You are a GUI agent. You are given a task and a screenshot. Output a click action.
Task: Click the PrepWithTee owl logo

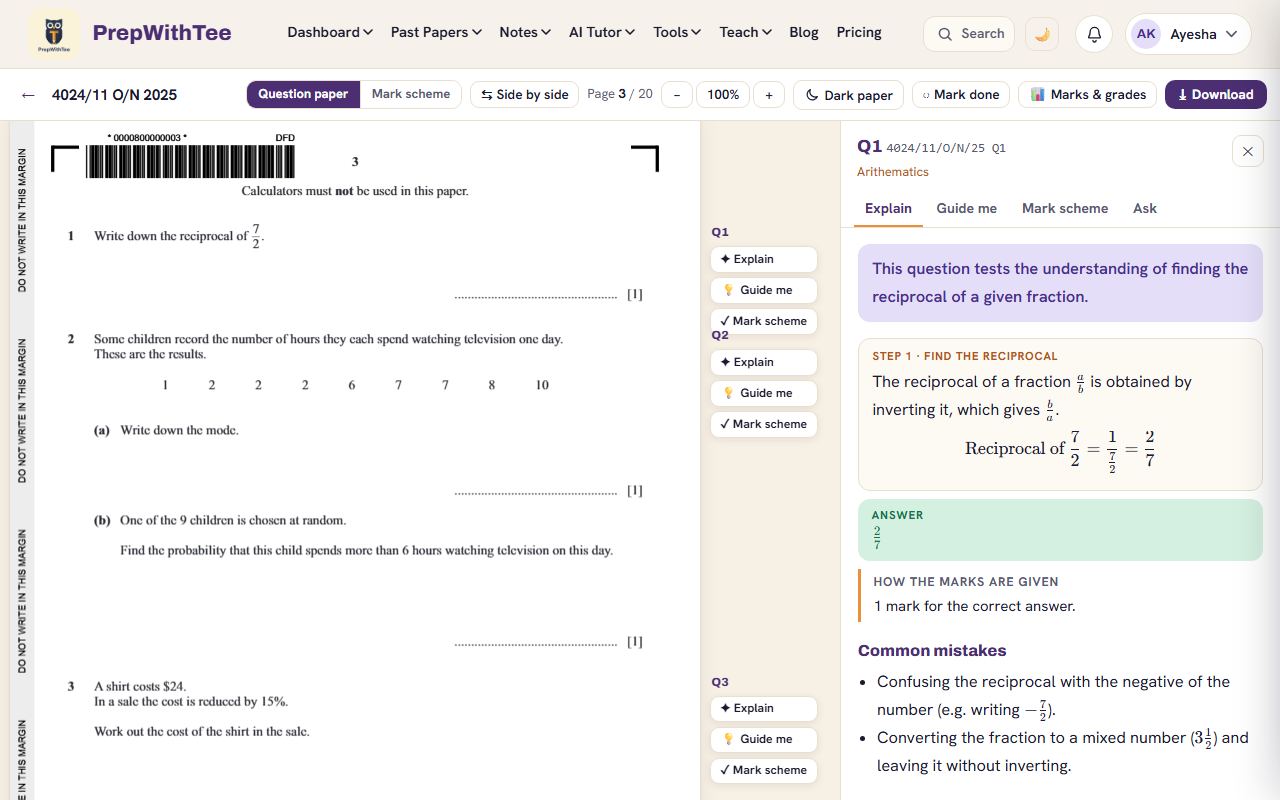pos(54,34)
